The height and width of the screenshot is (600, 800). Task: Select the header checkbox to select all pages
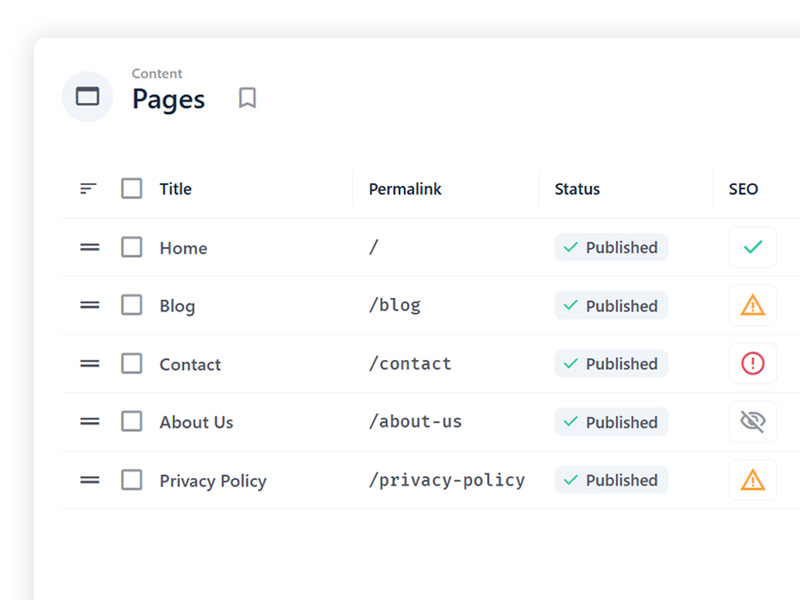[x=131, y=188]
